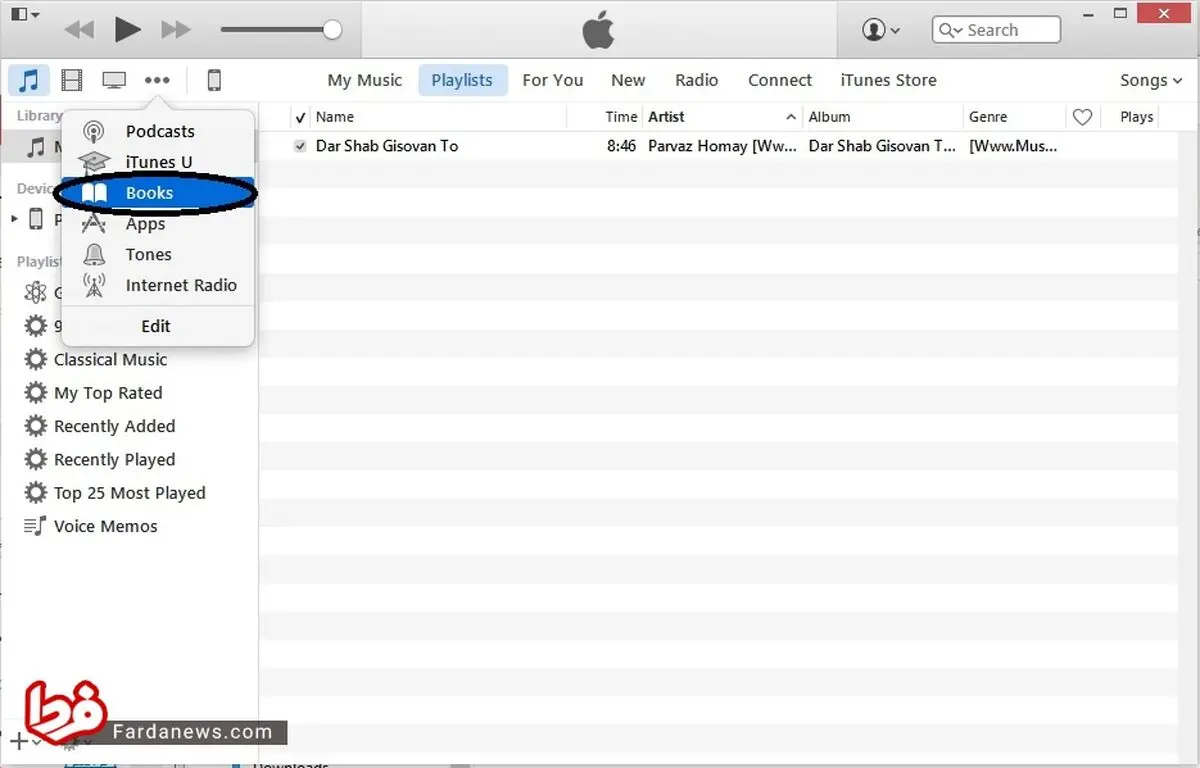This screenshot has width=1200, height=768.
Task: Open the Music library icon
Action: click(30, 80)
